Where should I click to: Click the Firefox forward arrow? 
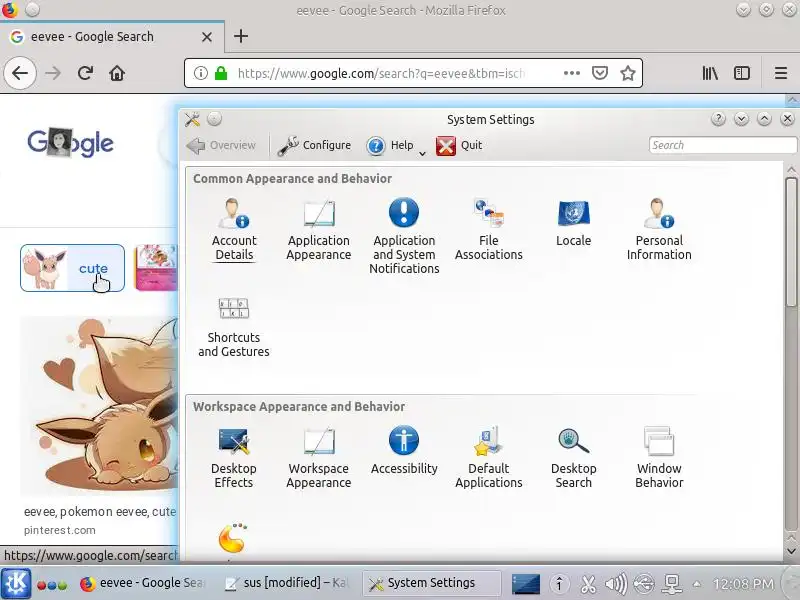coord(53,73)
